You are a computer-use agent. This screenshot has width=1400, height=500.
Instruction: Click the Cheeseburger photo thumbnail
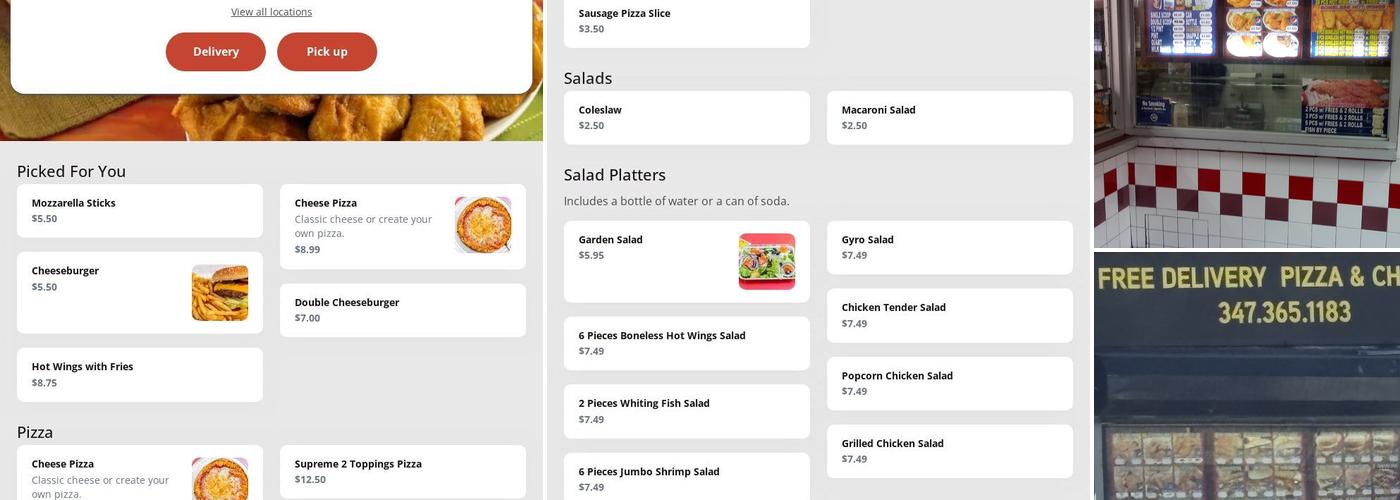coord(220,292)
